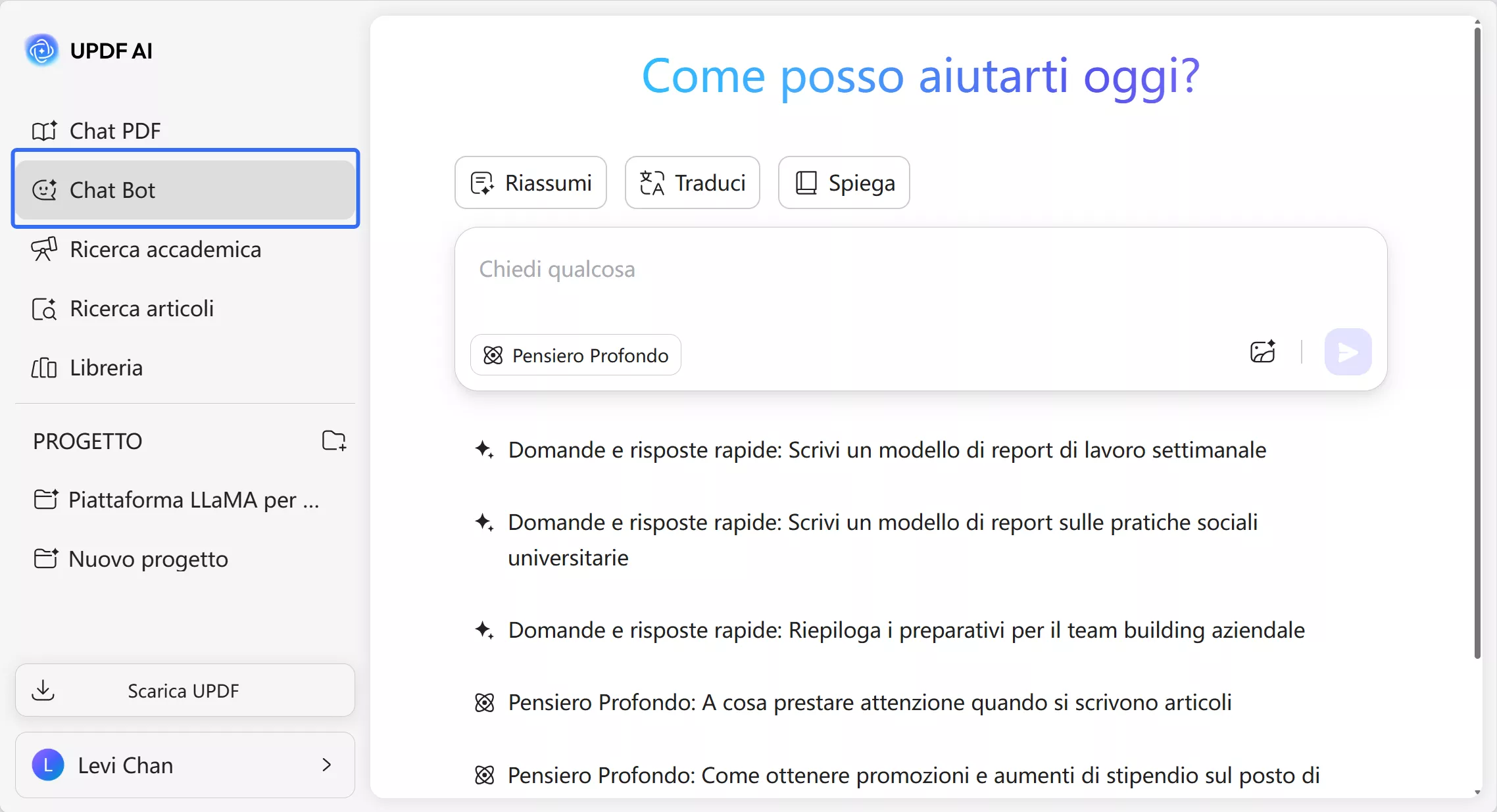Viewport: 1497px width, 812px height.
Task: Click the new project folder icon
Action: 333,441
